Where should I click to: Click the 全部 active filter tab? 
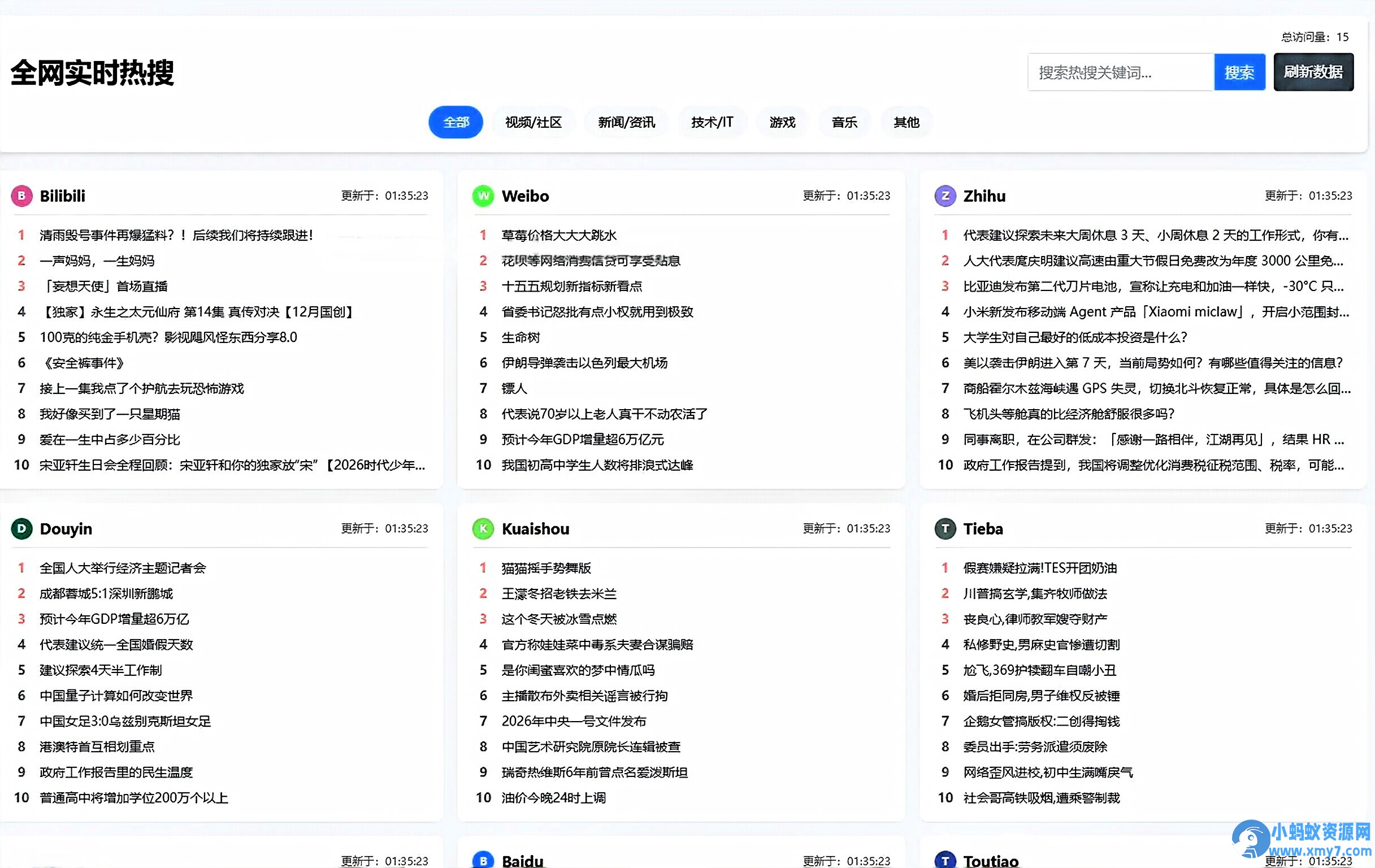(x=456, y=121)
